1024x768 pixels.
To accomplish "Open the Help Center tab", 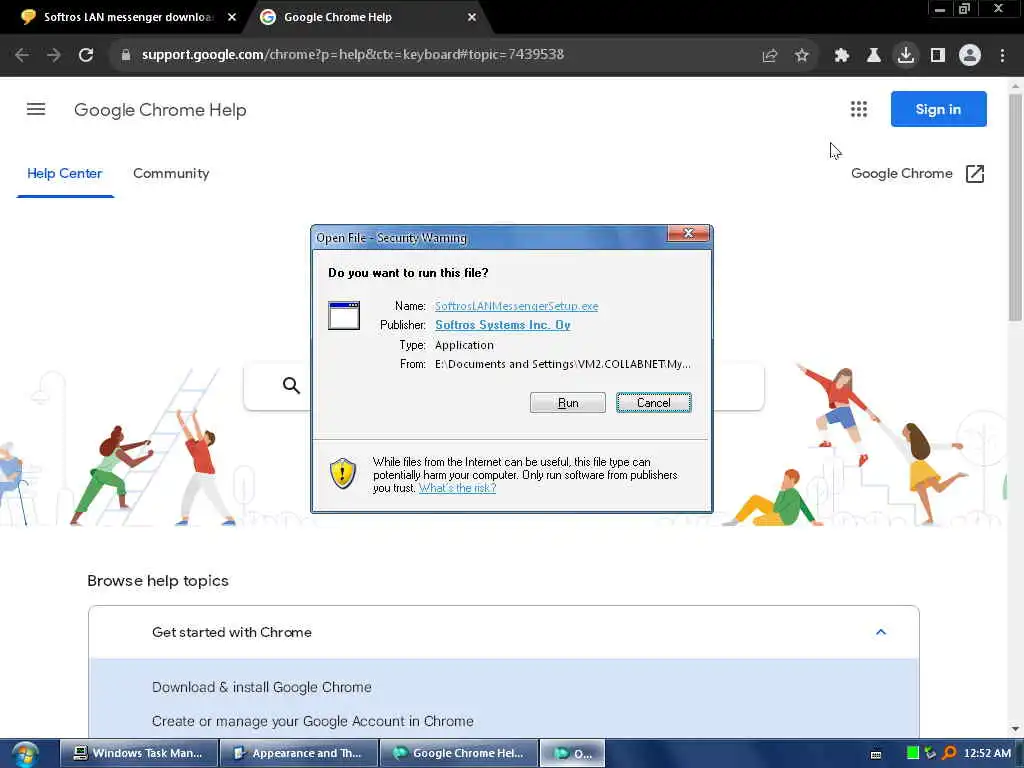I will coord(65,174).
